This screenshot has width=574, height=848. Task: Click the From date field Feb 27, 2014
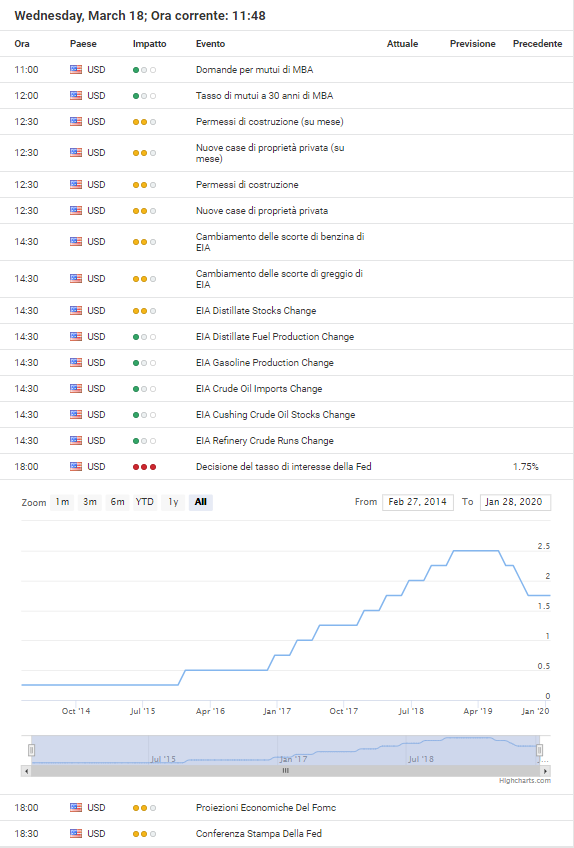click(418, 502)
